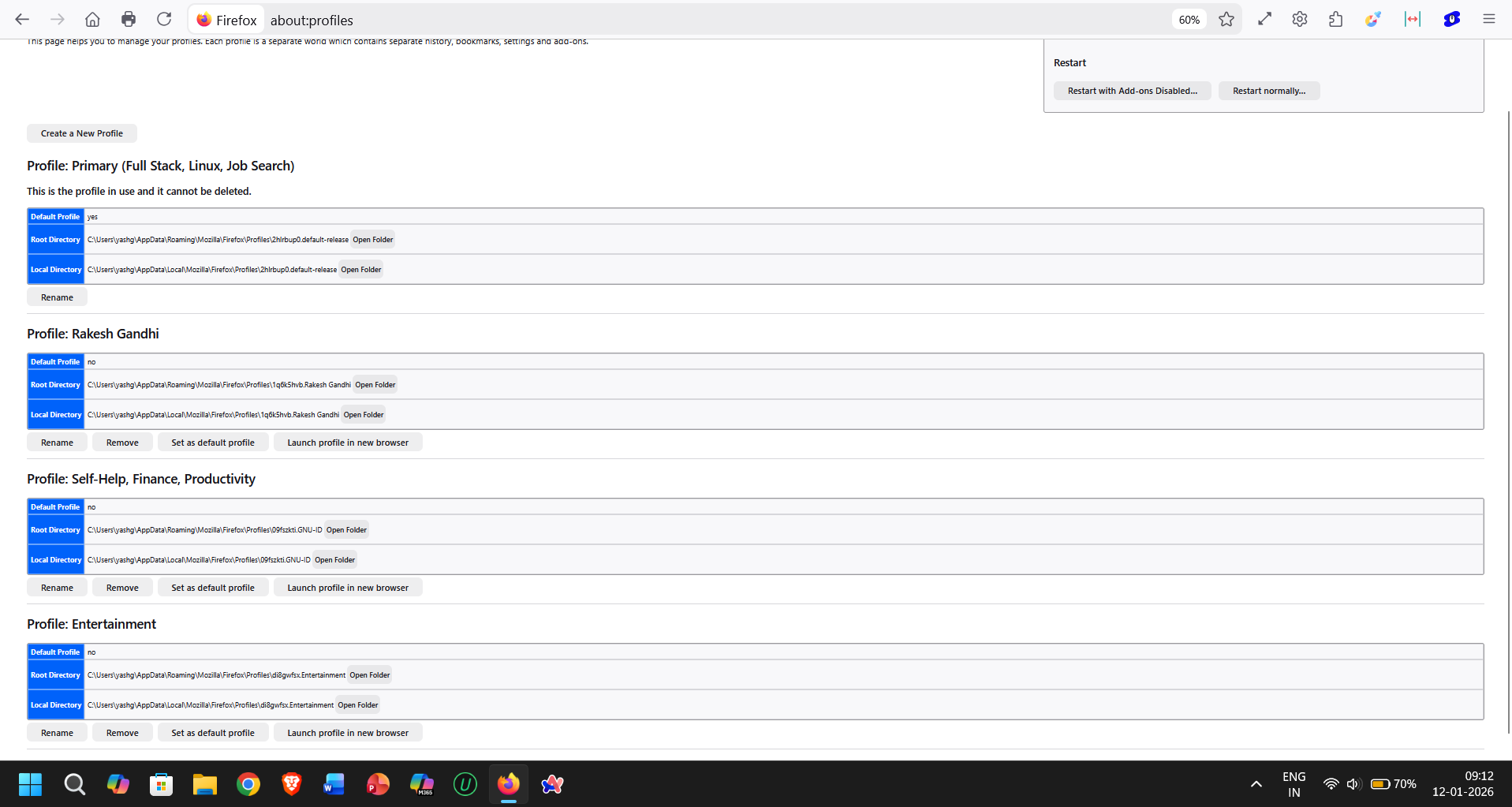This screenshot has height=807, width=1512.
Task: Launch Brave browser from the taskbar
Action: (292, 784)
